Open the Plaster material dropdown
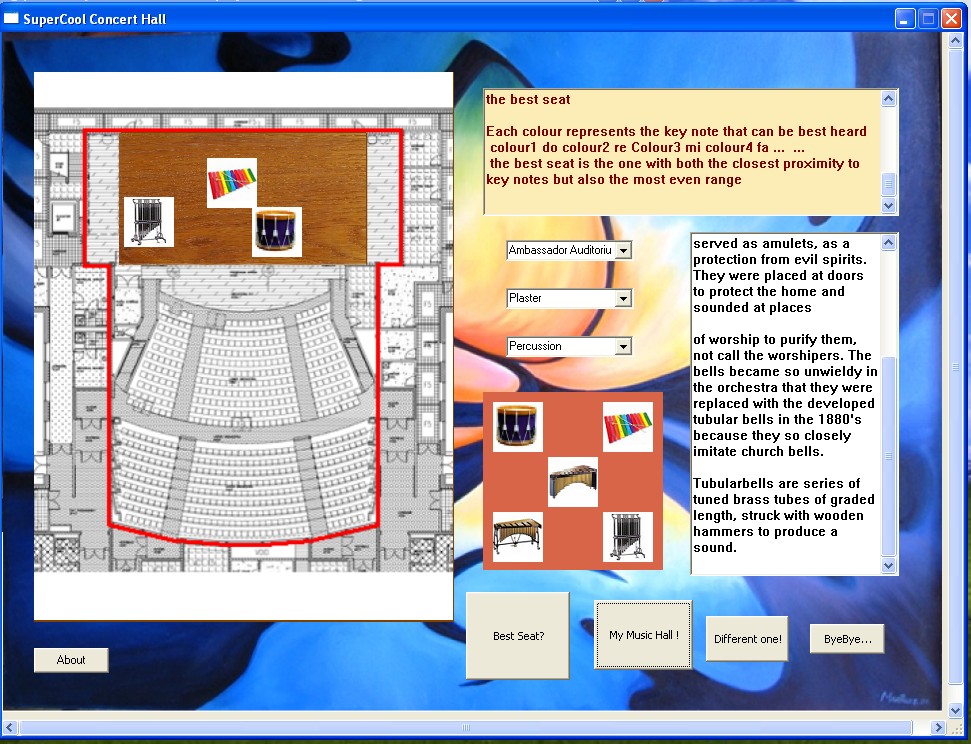 [x=624, y=299]
